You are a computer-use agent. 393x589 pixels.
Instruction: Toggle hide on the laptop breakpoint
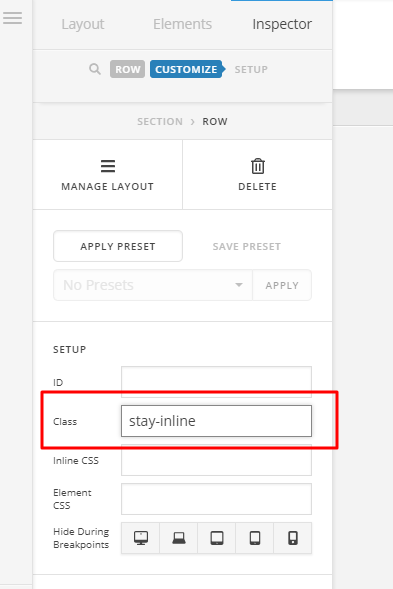coord(179,538)
